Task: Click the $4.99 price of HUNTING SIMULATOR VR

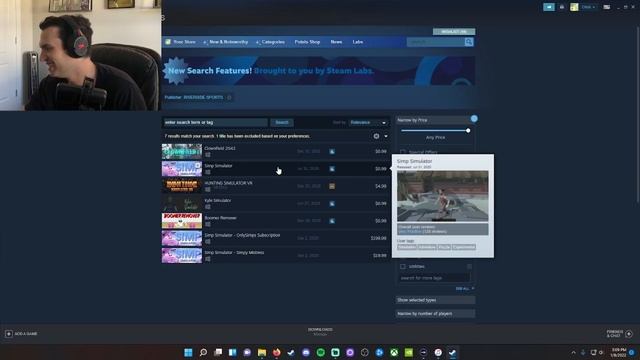Action: [x=380, y=186]
